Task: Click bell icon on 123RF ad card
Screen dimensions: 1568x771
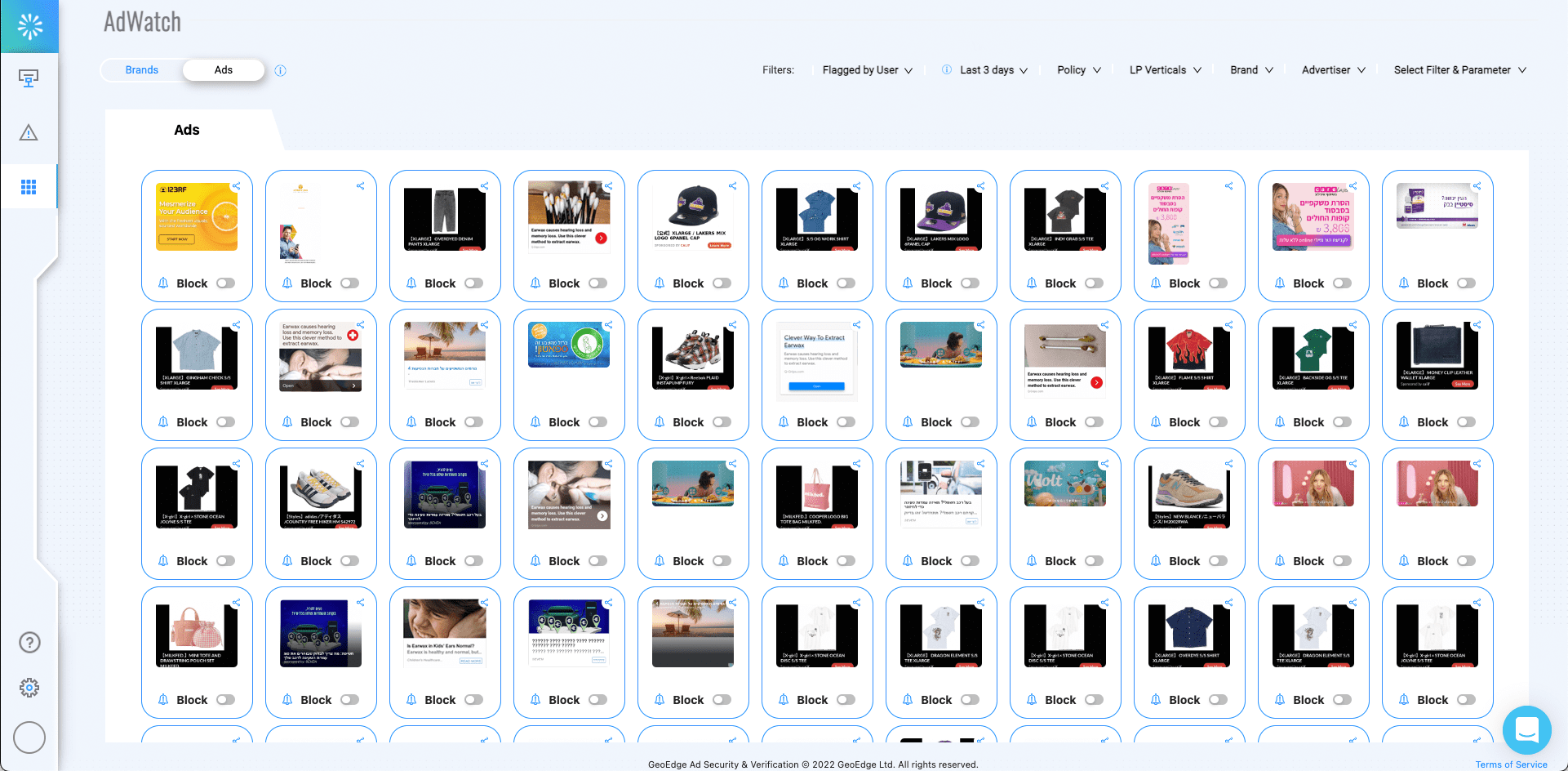Action: [x=163, y=283]
